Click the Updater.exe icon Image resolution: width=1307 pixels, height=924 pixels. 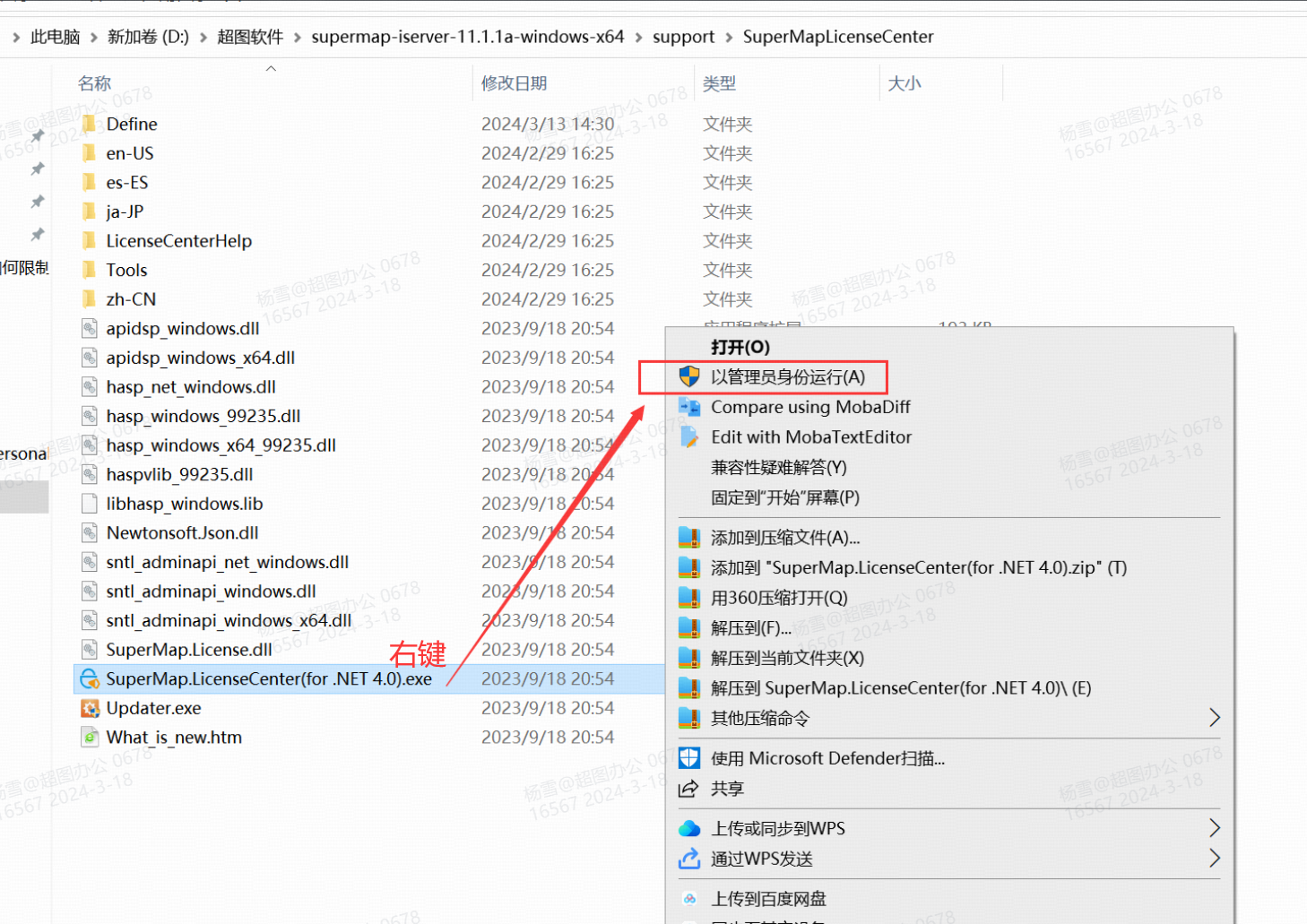pos(90,708)
